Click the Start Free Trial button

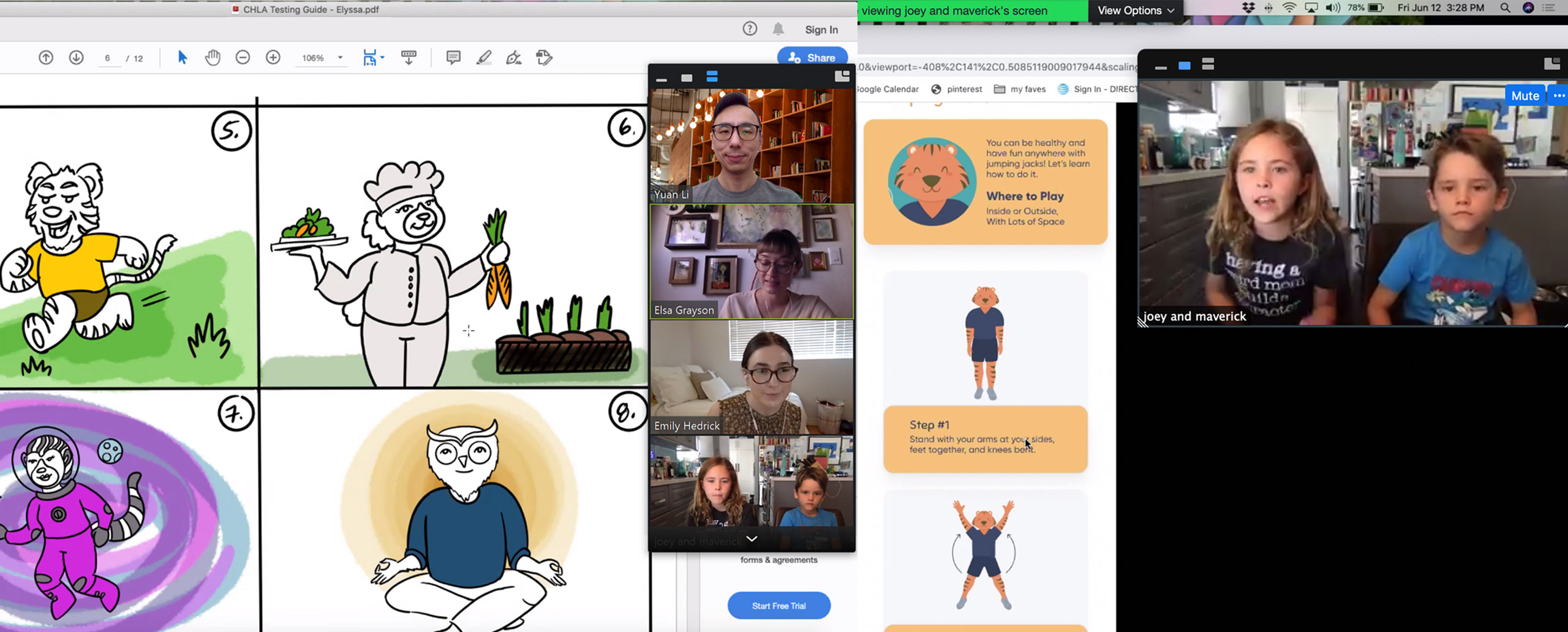click(779, 606)
